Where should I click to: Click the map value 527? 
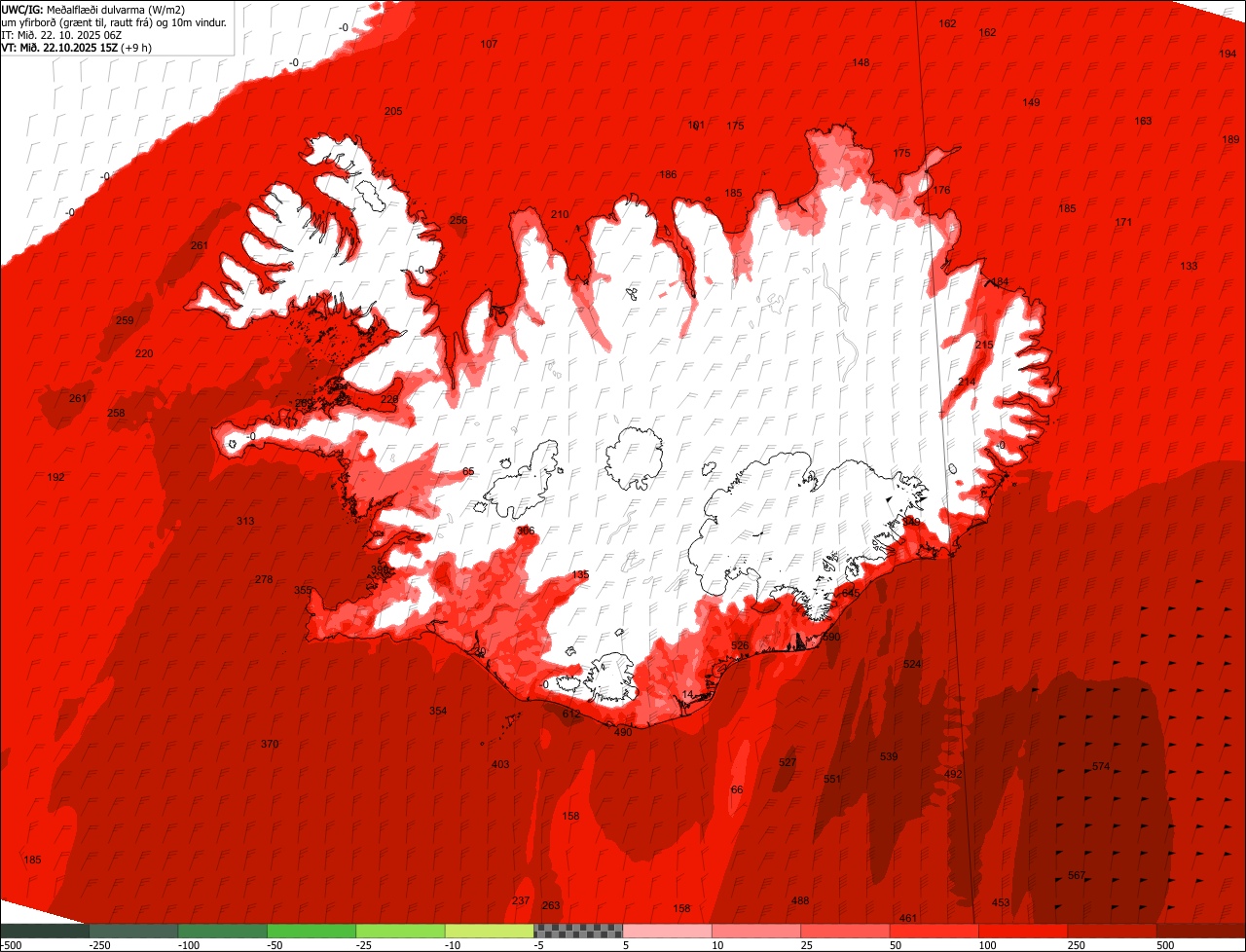pos(788,763)
